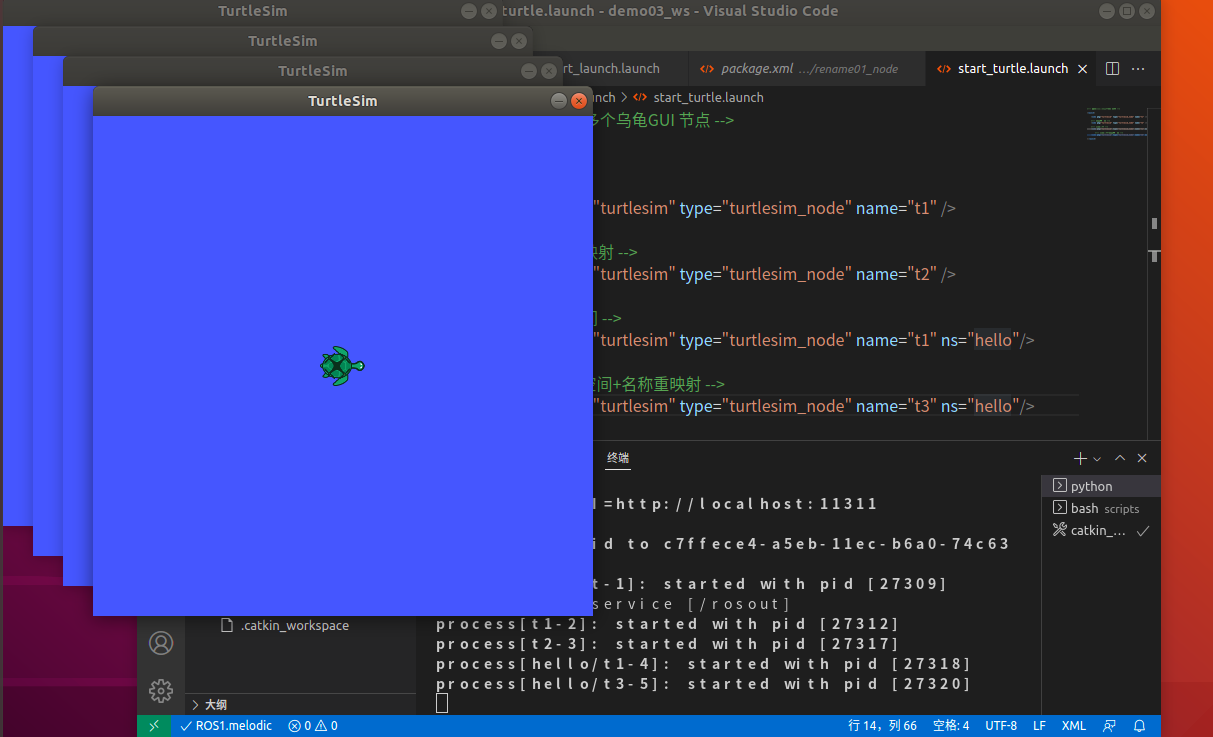Viewport: 1213px width, 737px height.
Task: Click the package.xml file icon in tab
Action: pyautogui.click(x=707, y=69)
